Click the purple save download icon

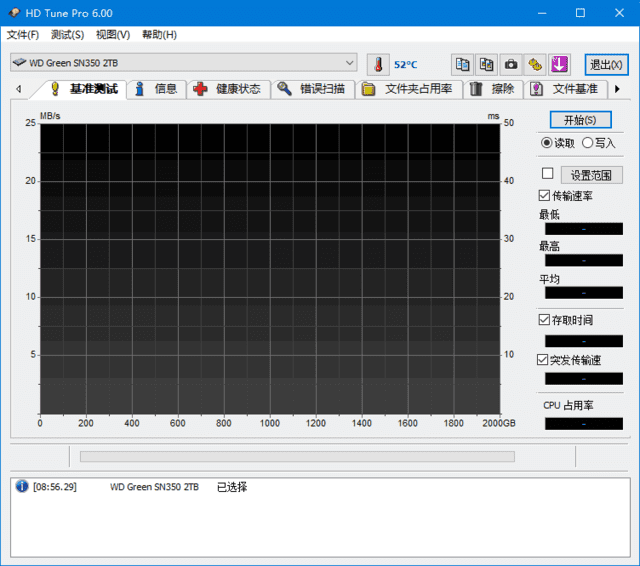tap(559, 64)
